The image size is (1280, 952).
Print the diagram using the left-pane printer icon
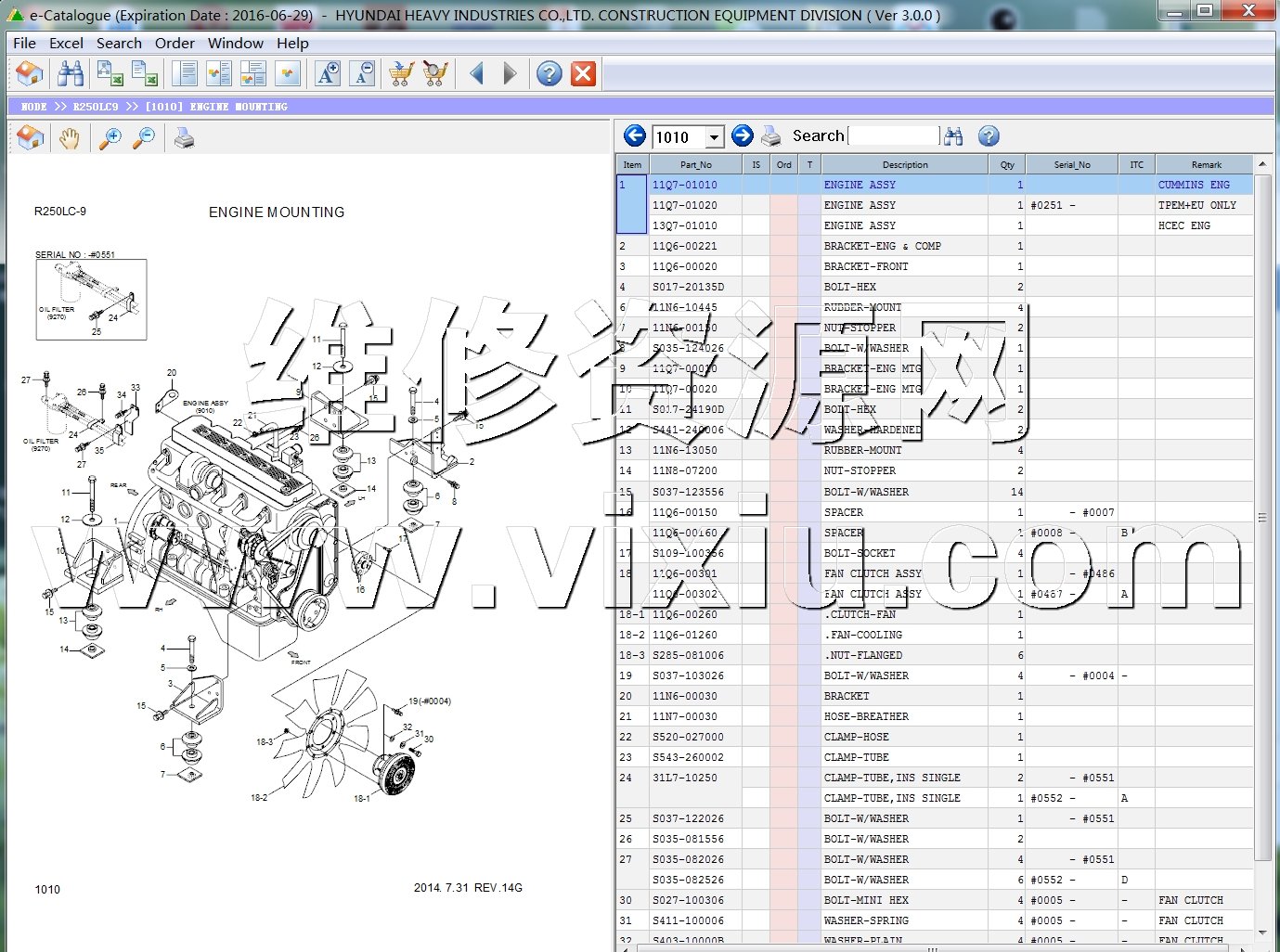click(185, 139)
